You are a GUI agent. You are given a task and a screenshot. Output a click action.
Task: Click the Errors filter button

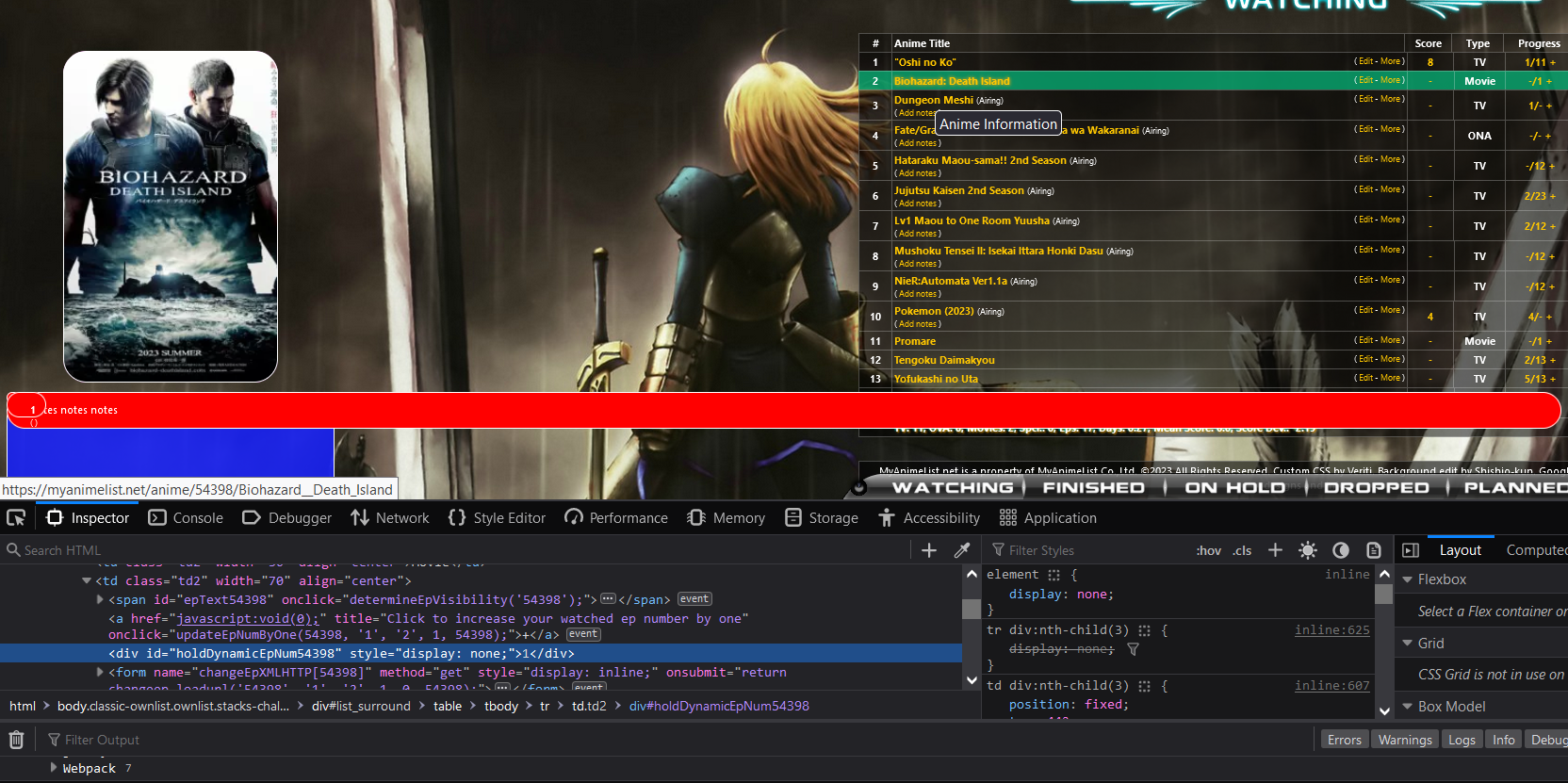pos(1344,740)
